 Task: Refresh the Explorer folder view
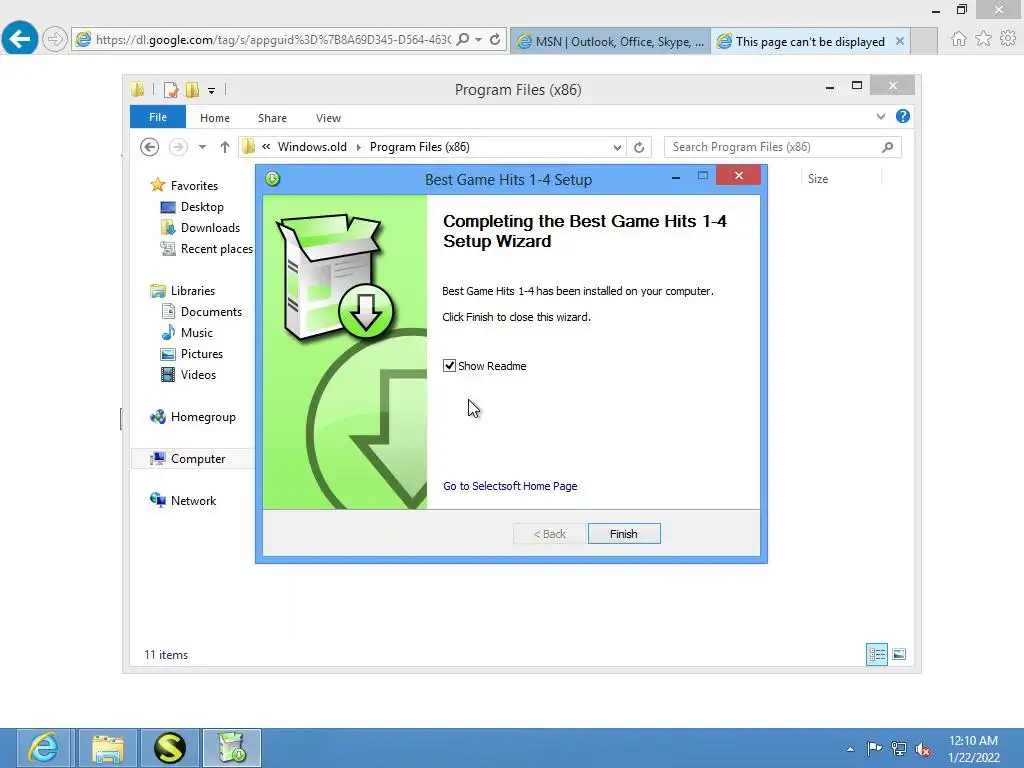point(639,148)
